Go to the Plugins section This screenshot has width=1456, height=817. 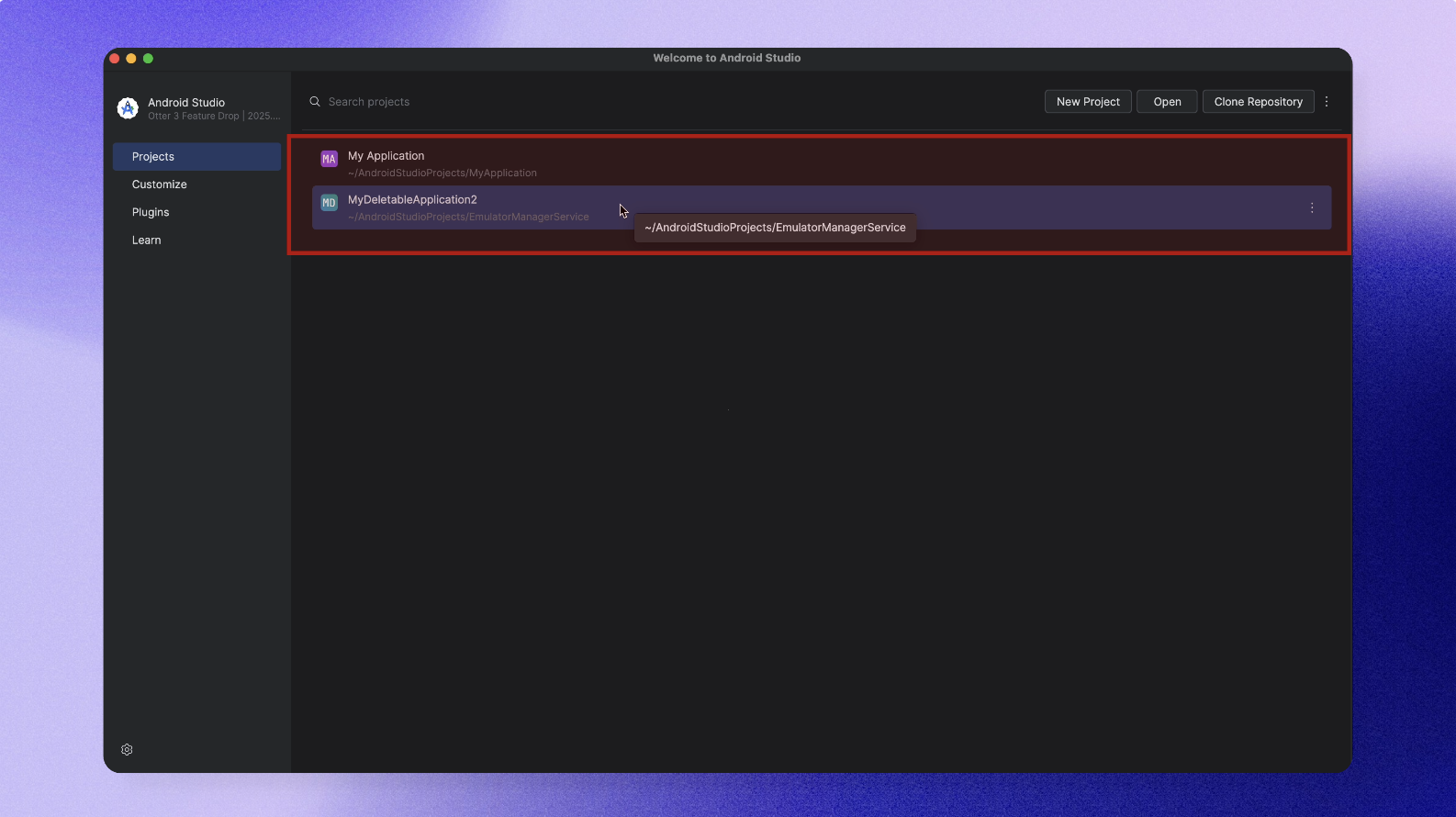(151, 212)
